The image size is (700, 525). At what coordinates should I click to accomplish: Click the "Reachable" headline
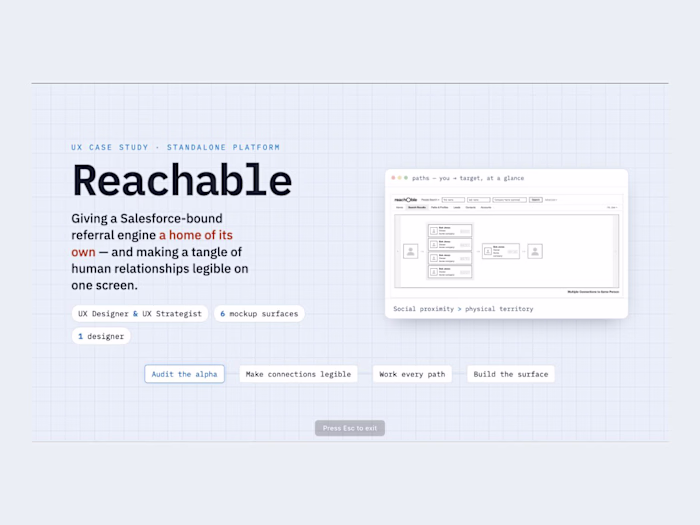pos(182,180)
